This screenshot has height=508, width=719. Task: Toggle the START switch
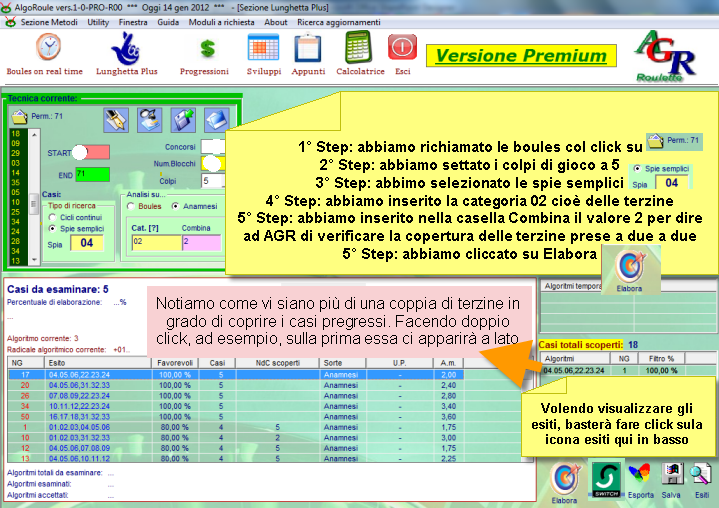[92, 152]
